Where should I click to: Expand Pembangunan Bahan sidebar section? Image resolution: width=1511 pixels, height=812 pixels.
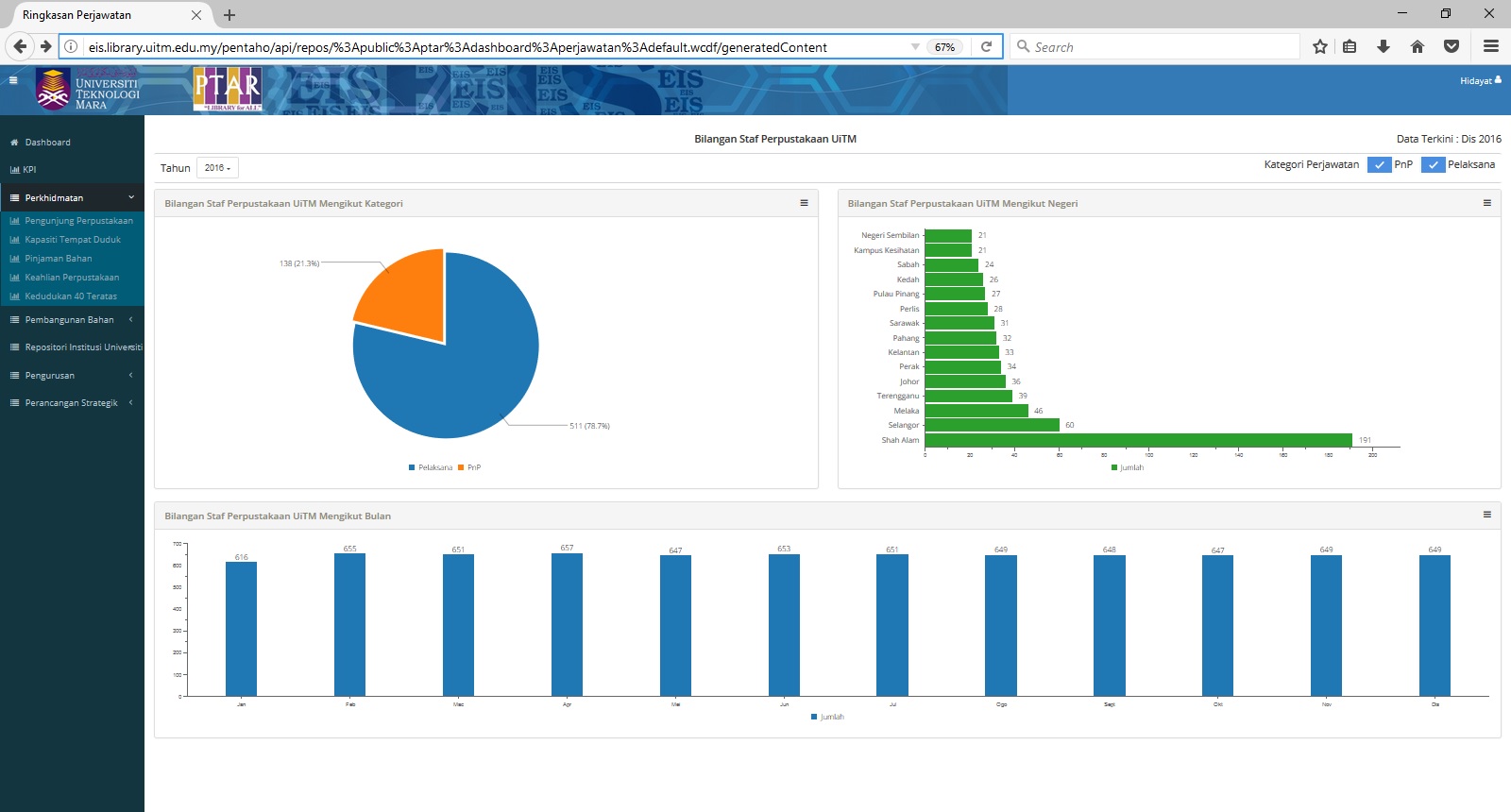click(72, 320)
